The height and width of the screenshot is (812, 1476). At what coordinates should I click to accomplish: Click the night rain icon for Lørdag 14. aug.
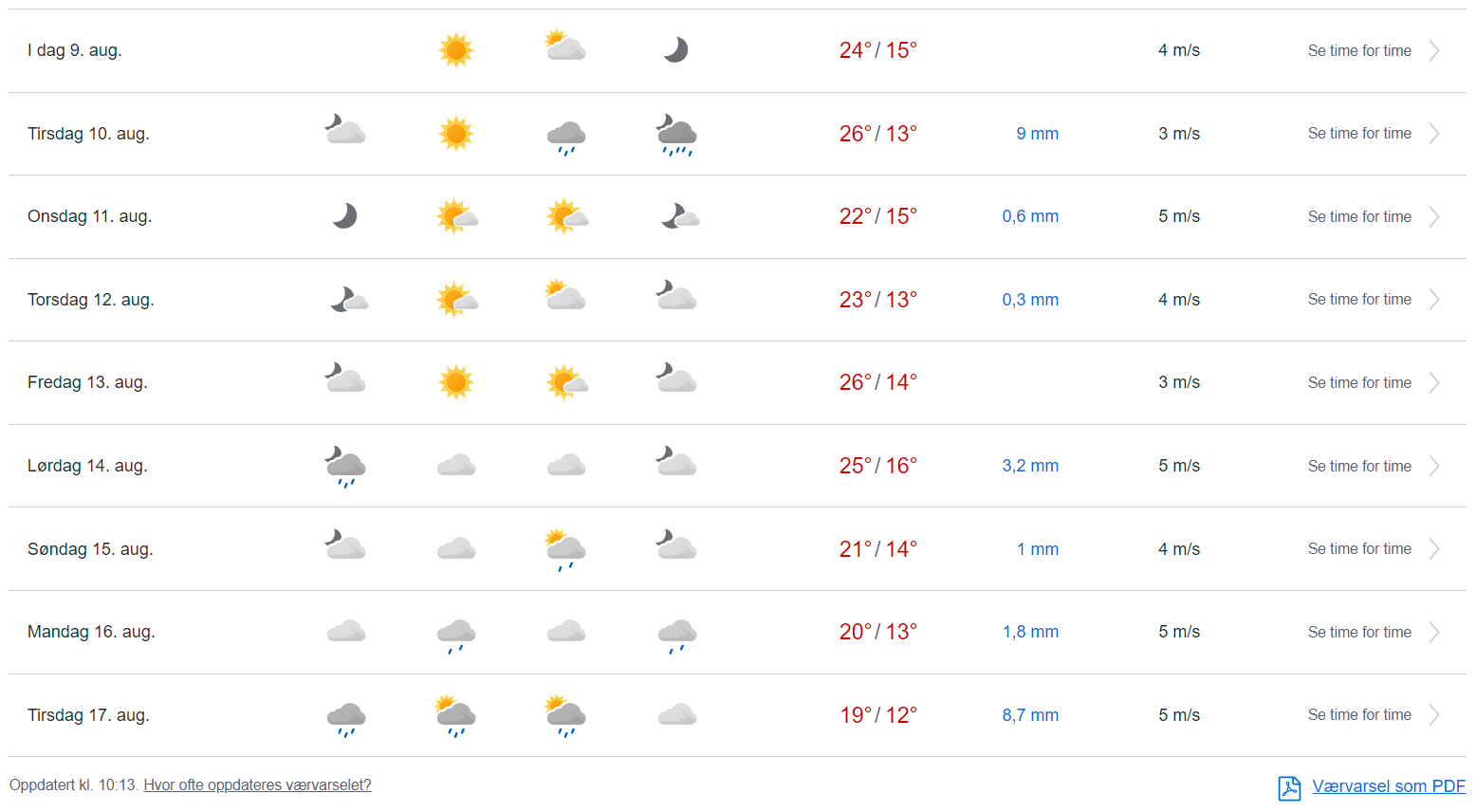point(345,467)
